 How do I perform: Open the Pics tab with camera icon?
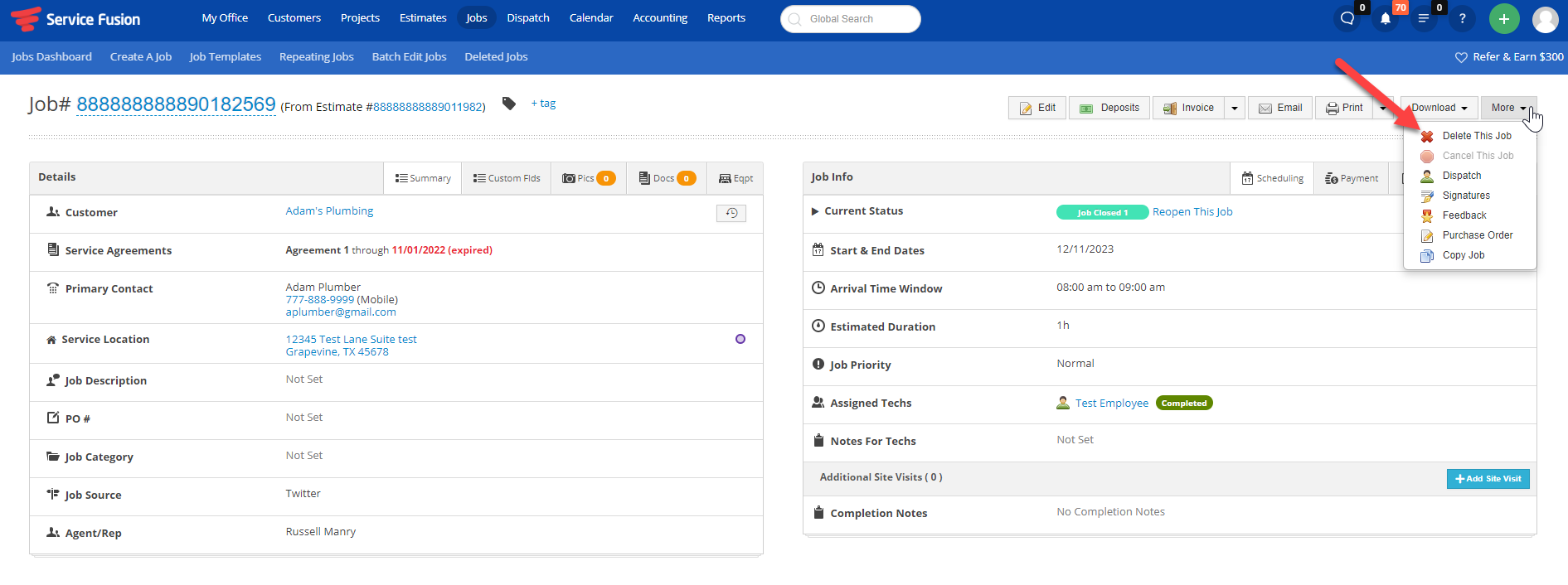(x=588, y=178)
